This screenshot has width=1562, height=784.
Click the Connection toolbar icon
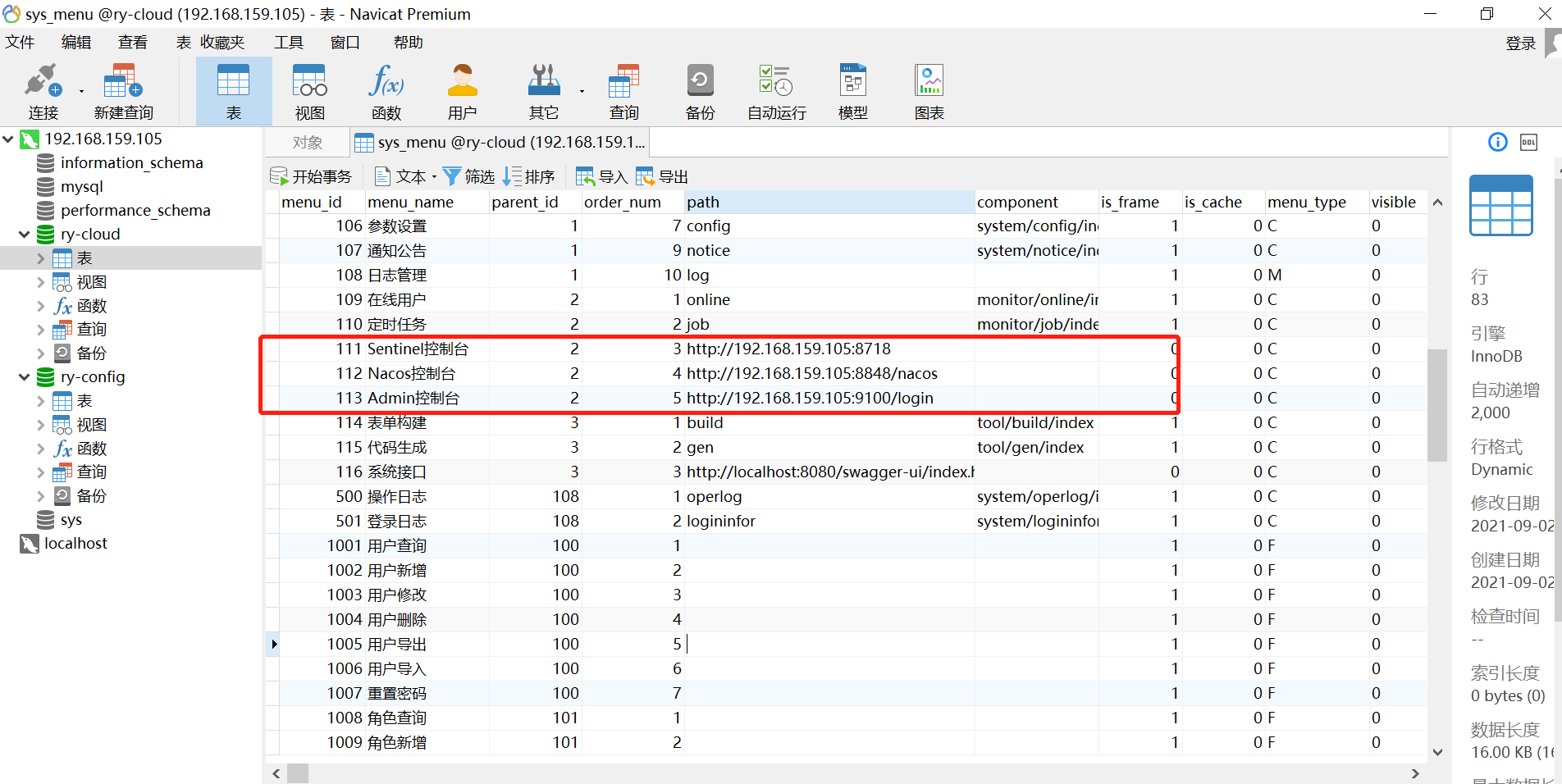[x=43, y=92]
